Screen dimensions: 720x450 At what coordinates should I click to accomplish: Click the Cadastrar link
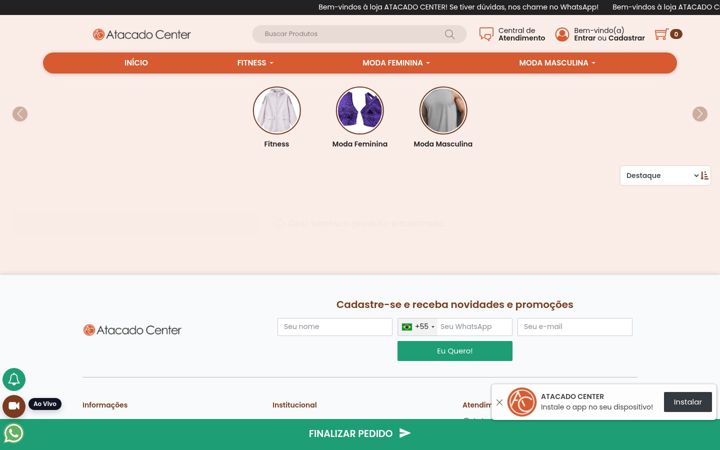[627, 38]
